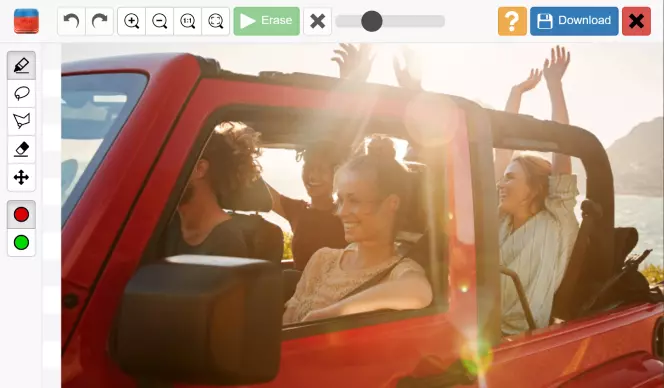The width and height of the screenshot is (664, 388).
Task: Close the editor with red X
Action: pyautogui.click(x=636, y=21)
